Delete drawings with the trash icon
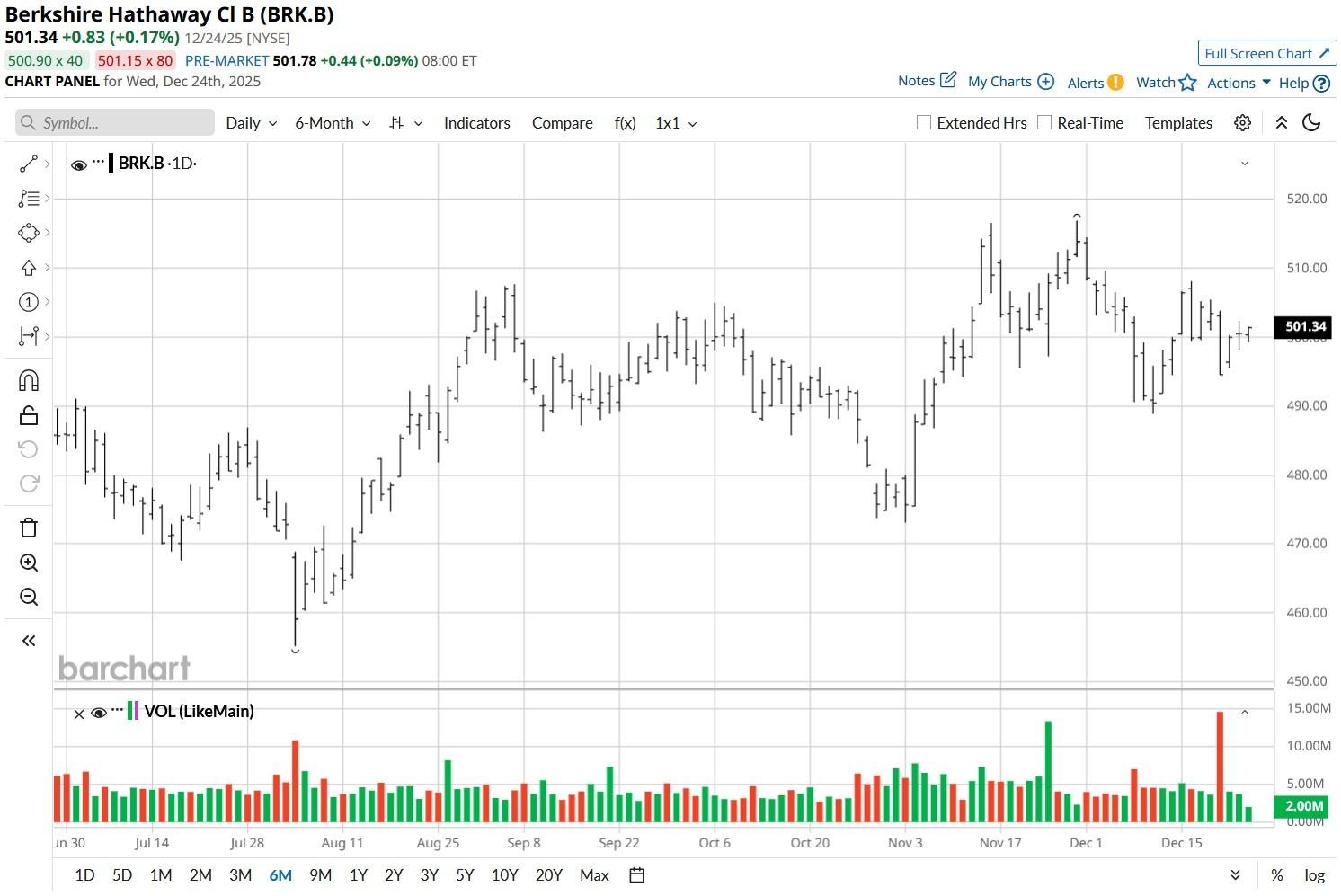The height and width of the screenshot is (896, 1341). click(x=28, y=528)
